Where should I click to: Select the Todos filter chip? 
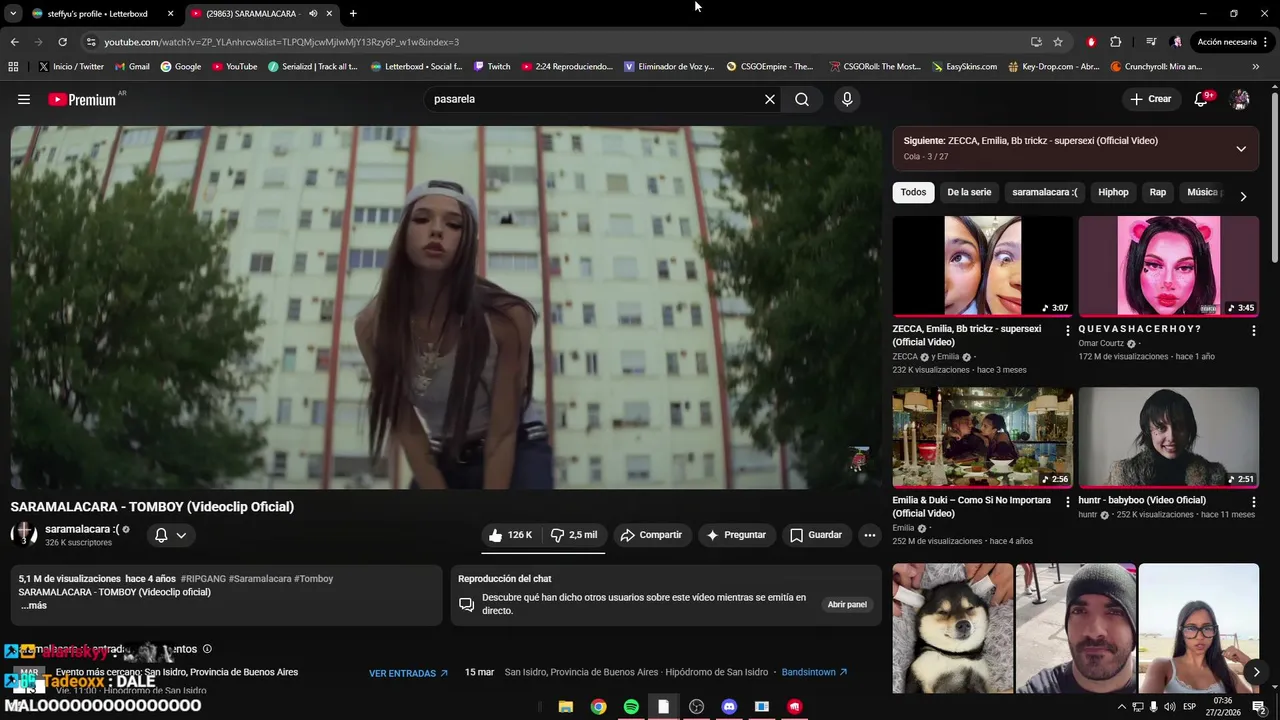913,192
